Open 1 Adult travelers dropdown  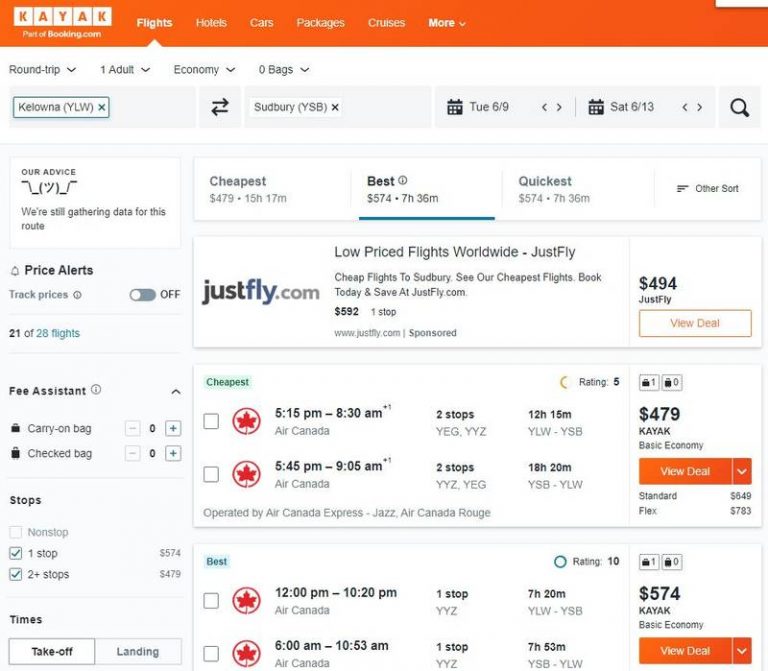pos(125,70)
